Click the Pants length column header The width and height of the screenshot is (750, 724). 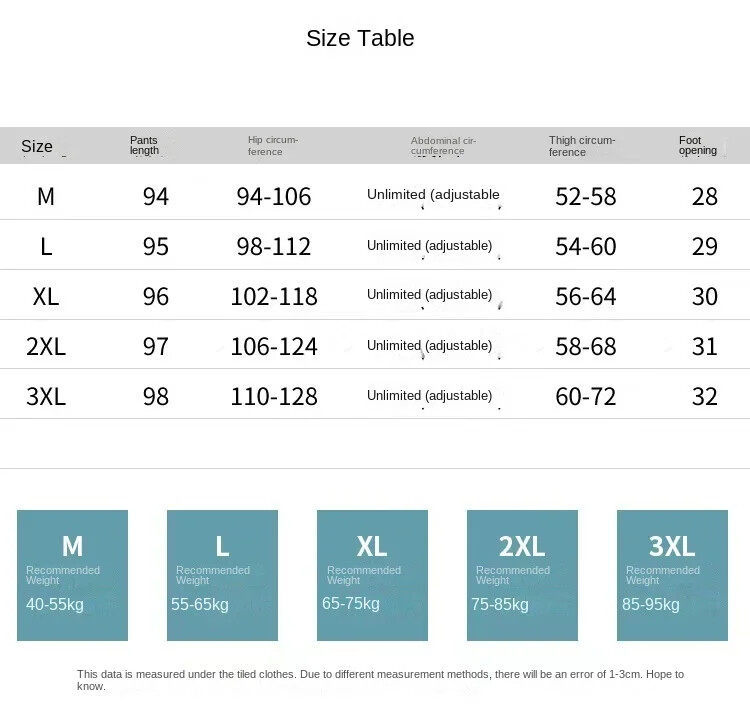(144, 146)
